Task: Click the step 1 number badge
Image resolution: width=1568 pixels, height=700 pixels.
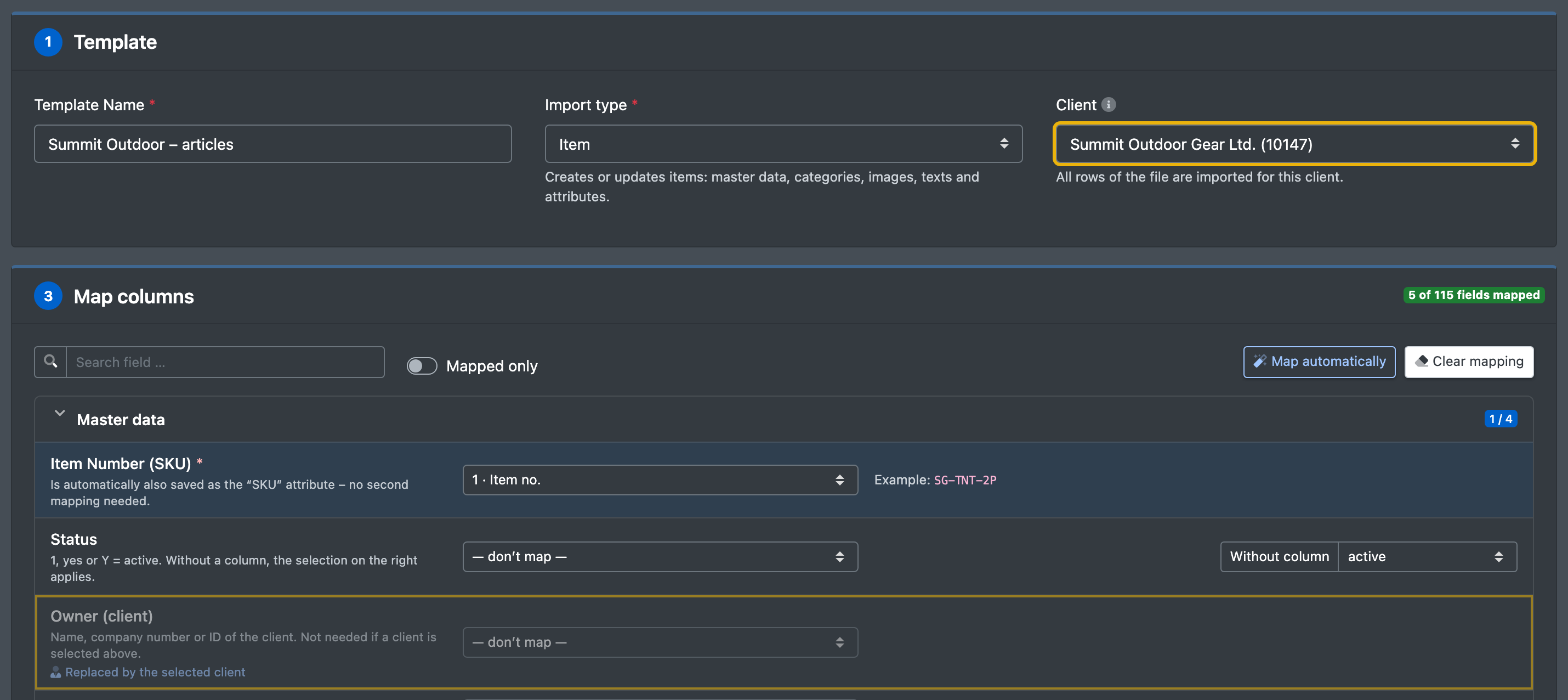Action: (48, 42)
